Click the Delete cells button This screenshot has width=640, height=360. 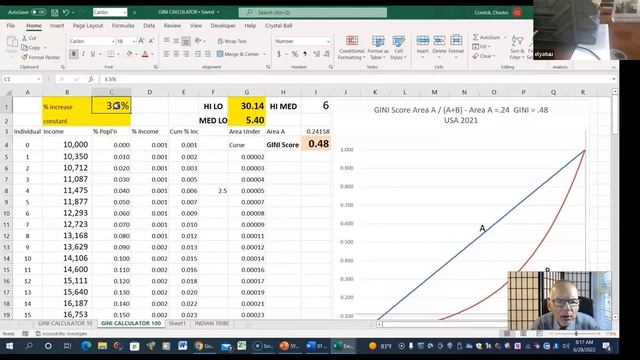pyautogui.click(x=439, y=46)
